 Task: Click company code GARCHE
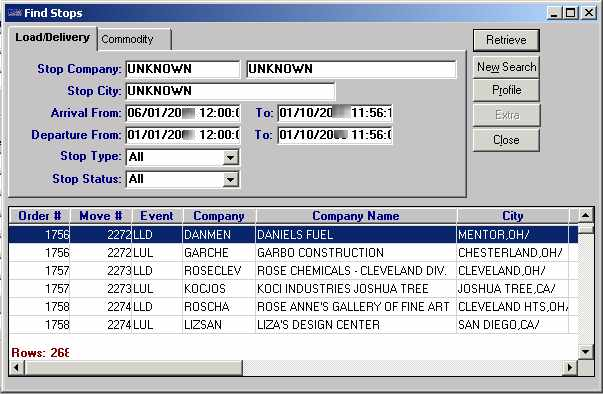pyautogui.click(x=206, y=253)
